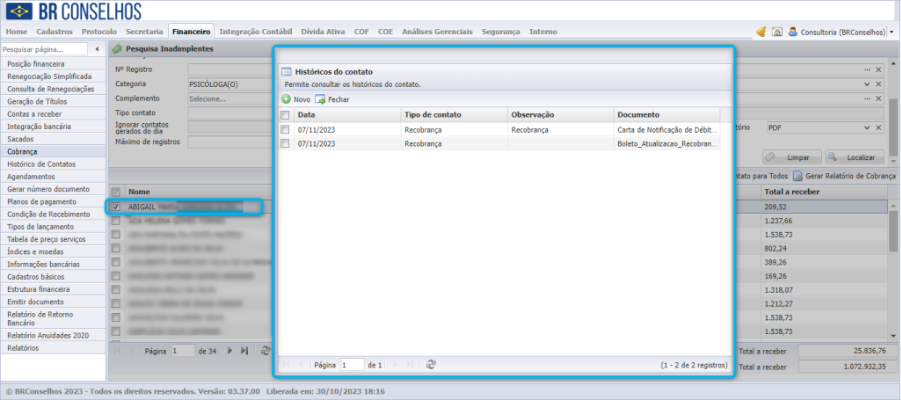Toggle select-all checkbox beside Nome header
This screenshot has height=400, width=901.
coord(116,191)
